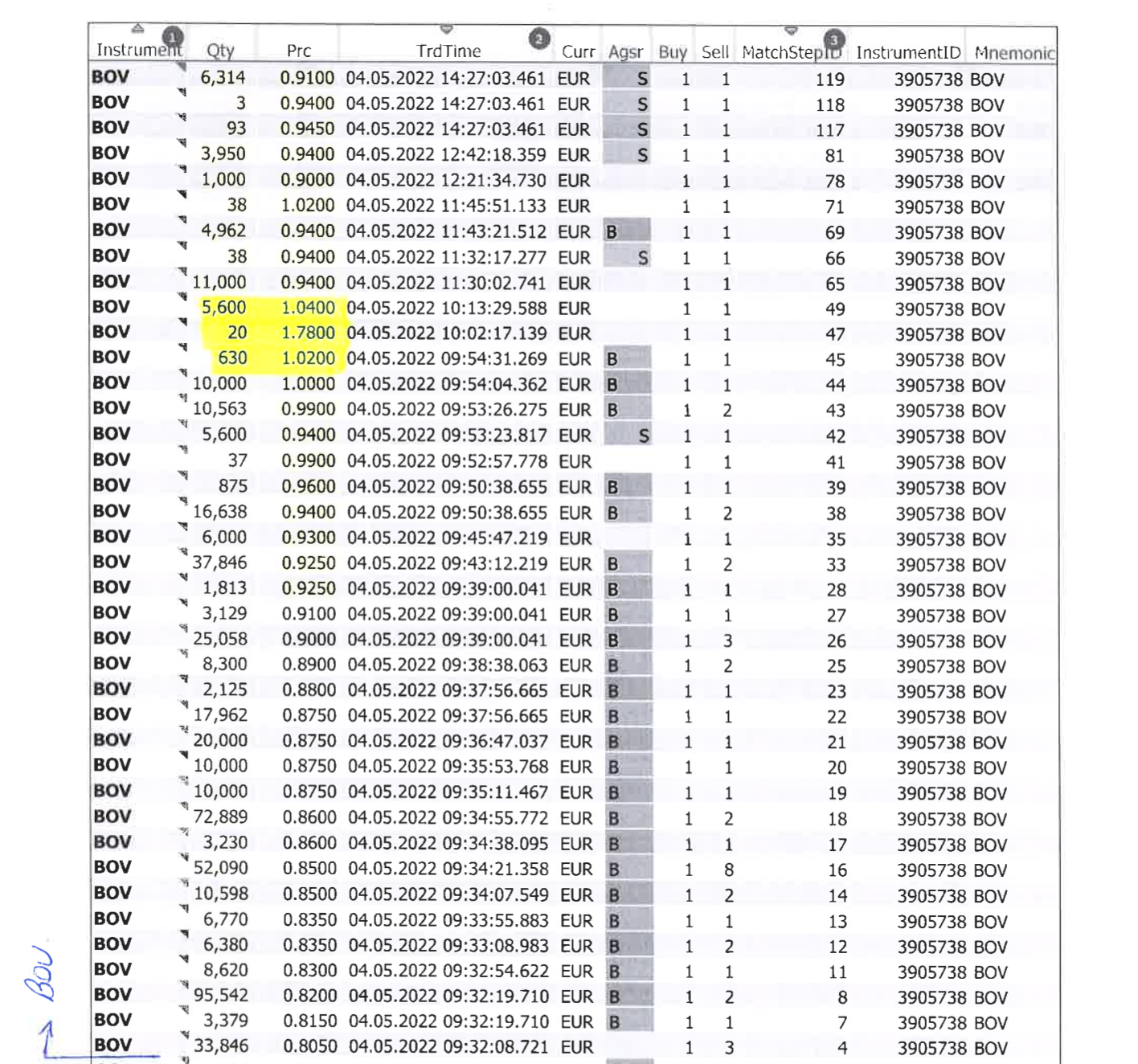Select the Mnemonic column header

coord(1013,53)
